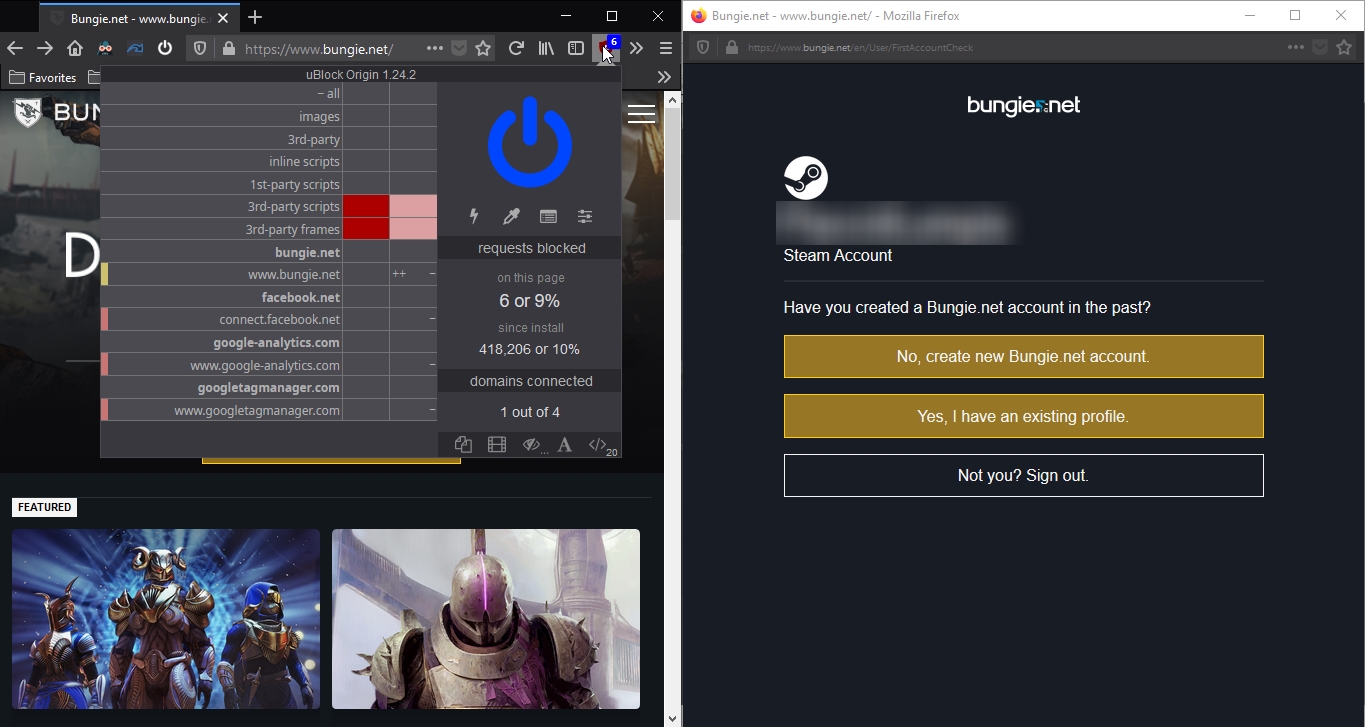Click the global 3rd-party scripts red block cell
This screenshot has width=1365, height=727.
(x=366, y=207)
